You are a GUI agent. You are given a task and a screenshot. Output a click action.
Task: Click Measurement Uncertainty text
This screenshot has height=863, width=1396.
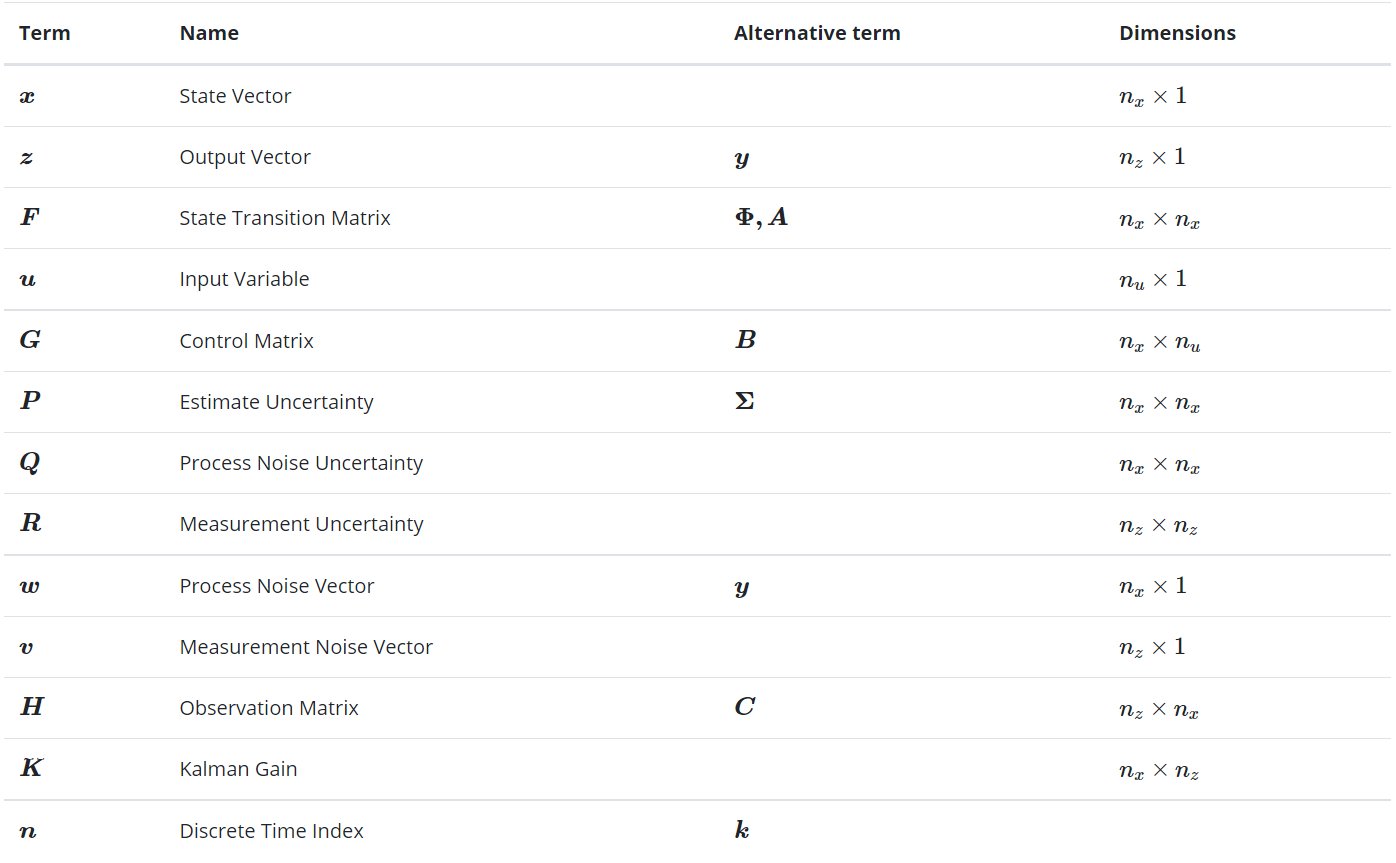click(301, 524)
